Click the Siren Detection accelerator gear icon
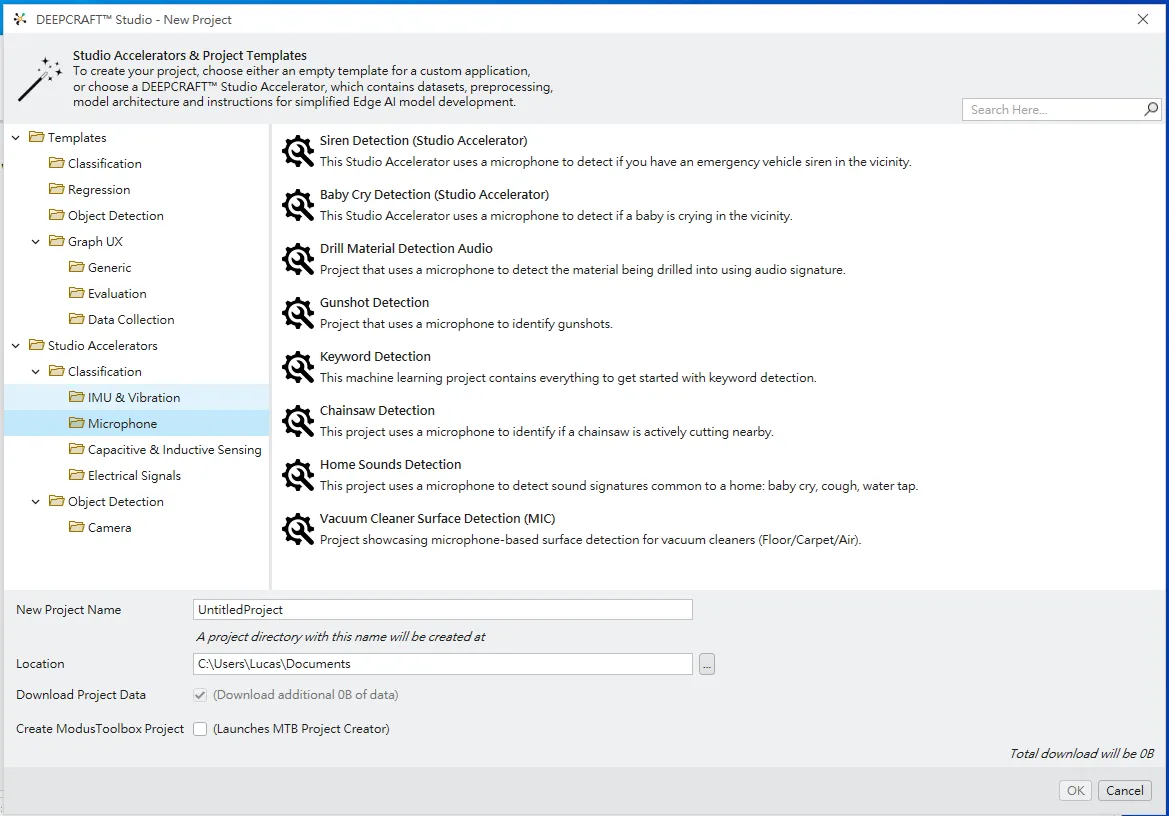The height and width of the screenshot is (816, 1169). [x=298, y=151]
